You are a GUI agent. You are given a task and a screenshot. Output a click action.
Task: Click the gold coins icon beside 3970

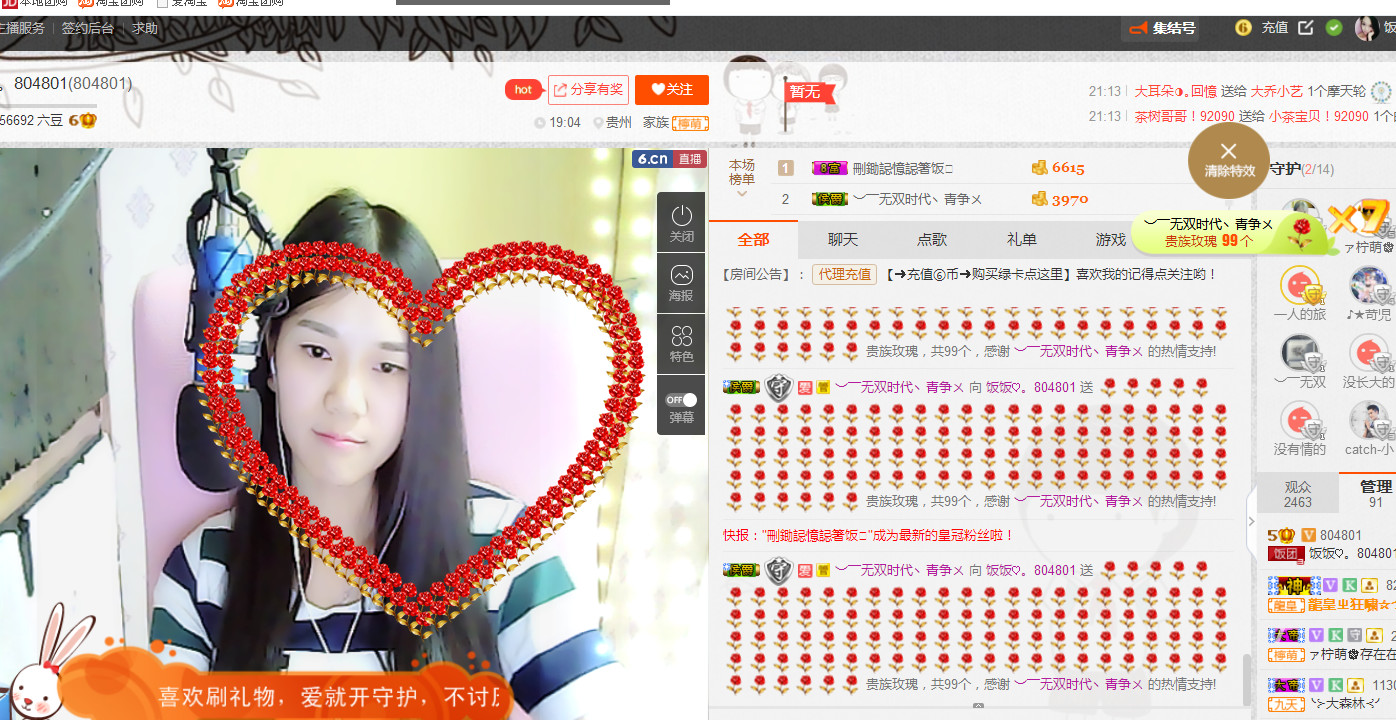pyautogui.click(x=1039, y=199)
